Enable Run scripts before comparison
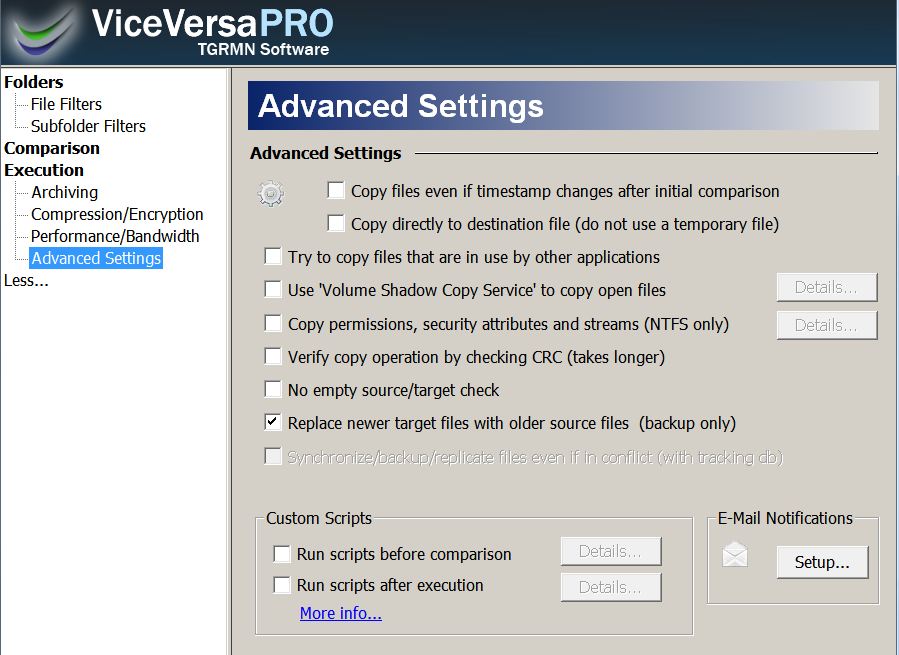 tap(282, 553)
